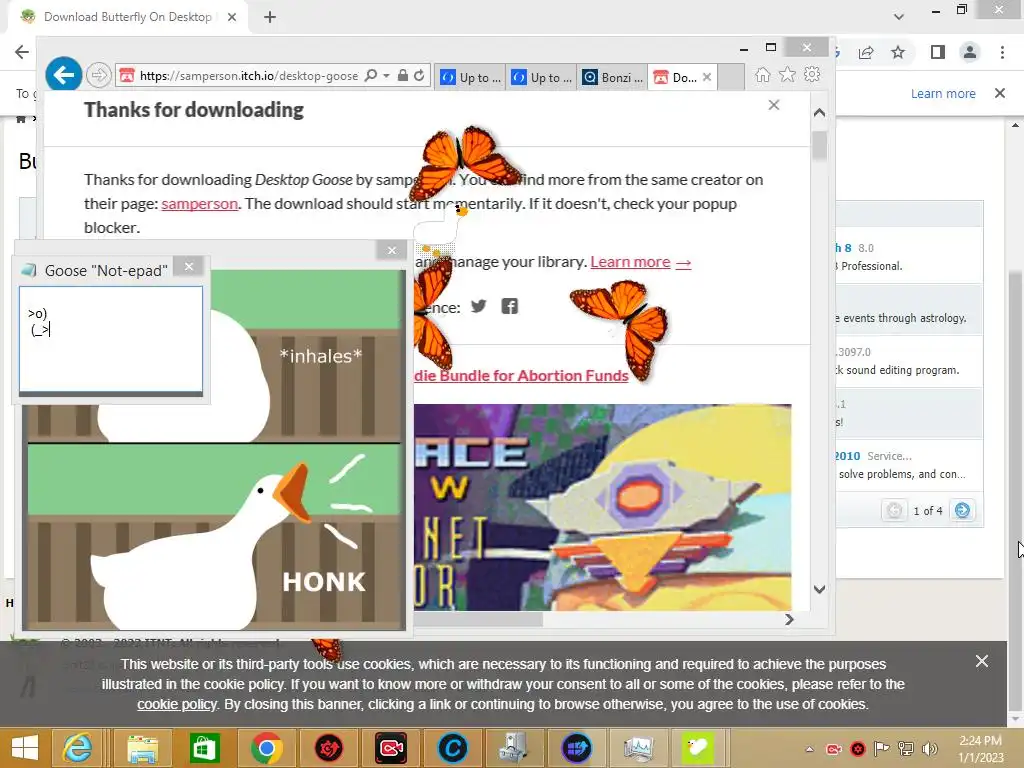This screenshot has height=768, width=1024.
Task: Click the Internet Explorer forward arrow button
Action: coord(99,76)
